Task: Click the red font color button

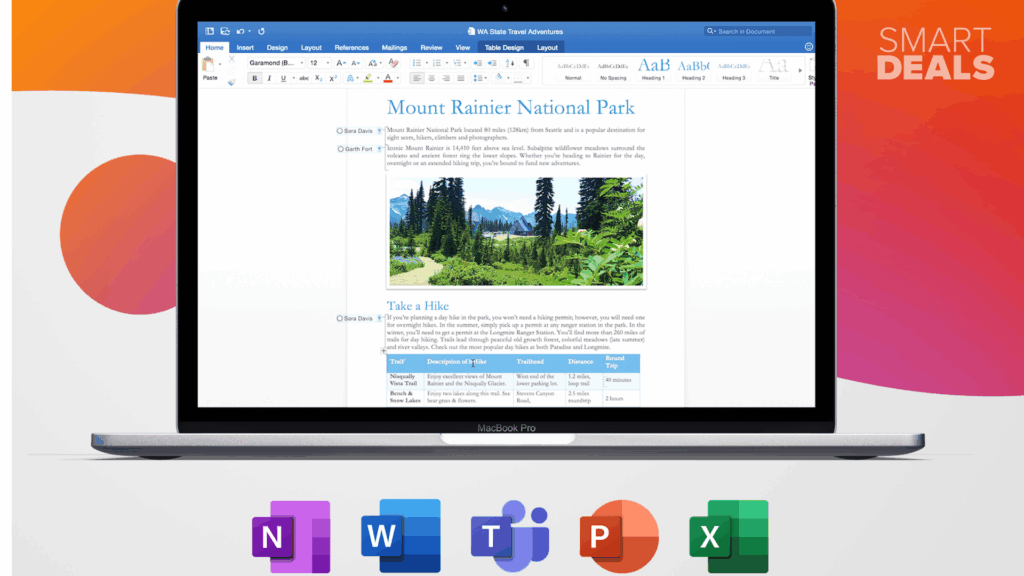Action: tap(388, 78)
